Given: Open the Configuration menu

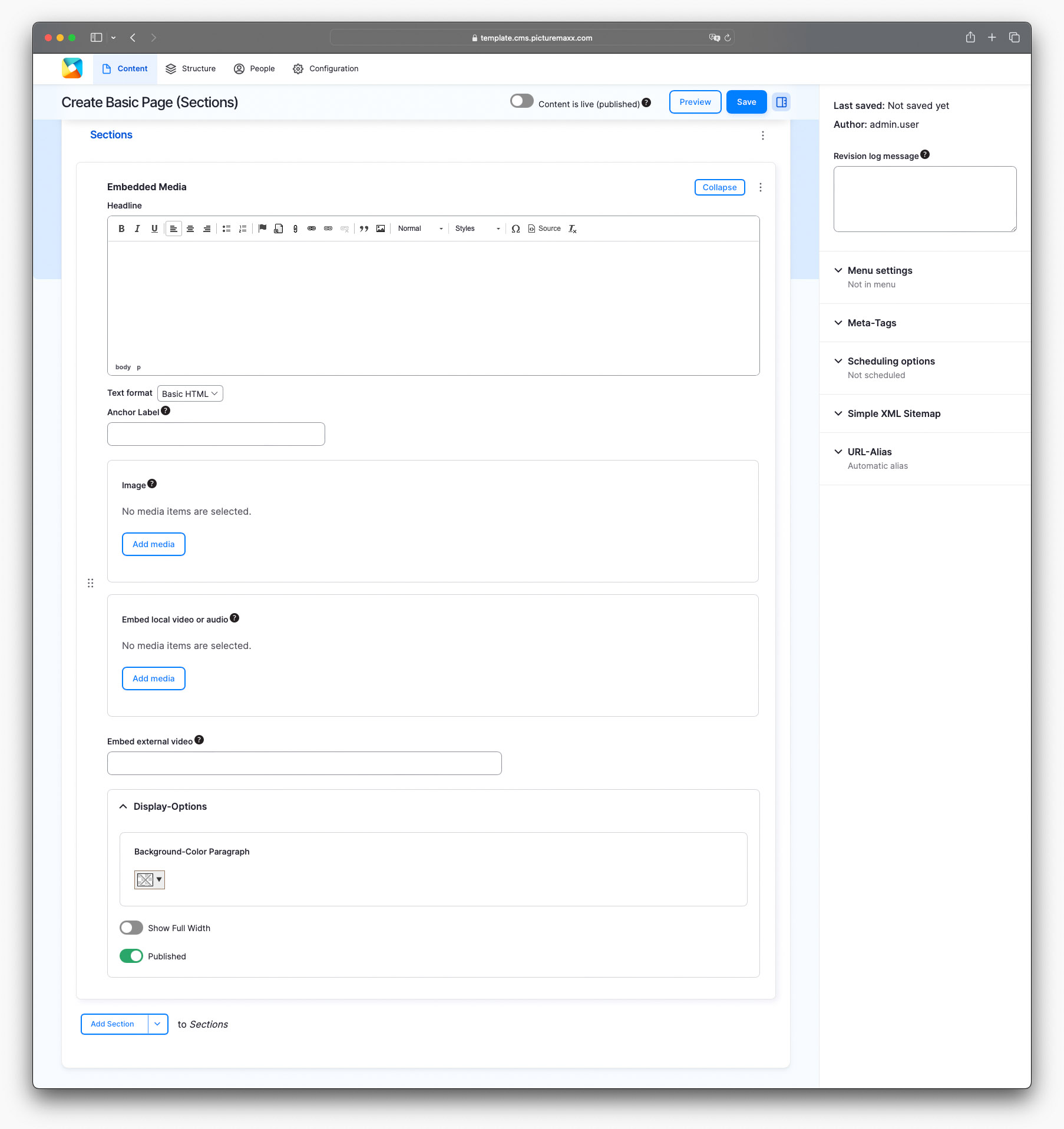Looking at the screenshot, I should (326, 69).
